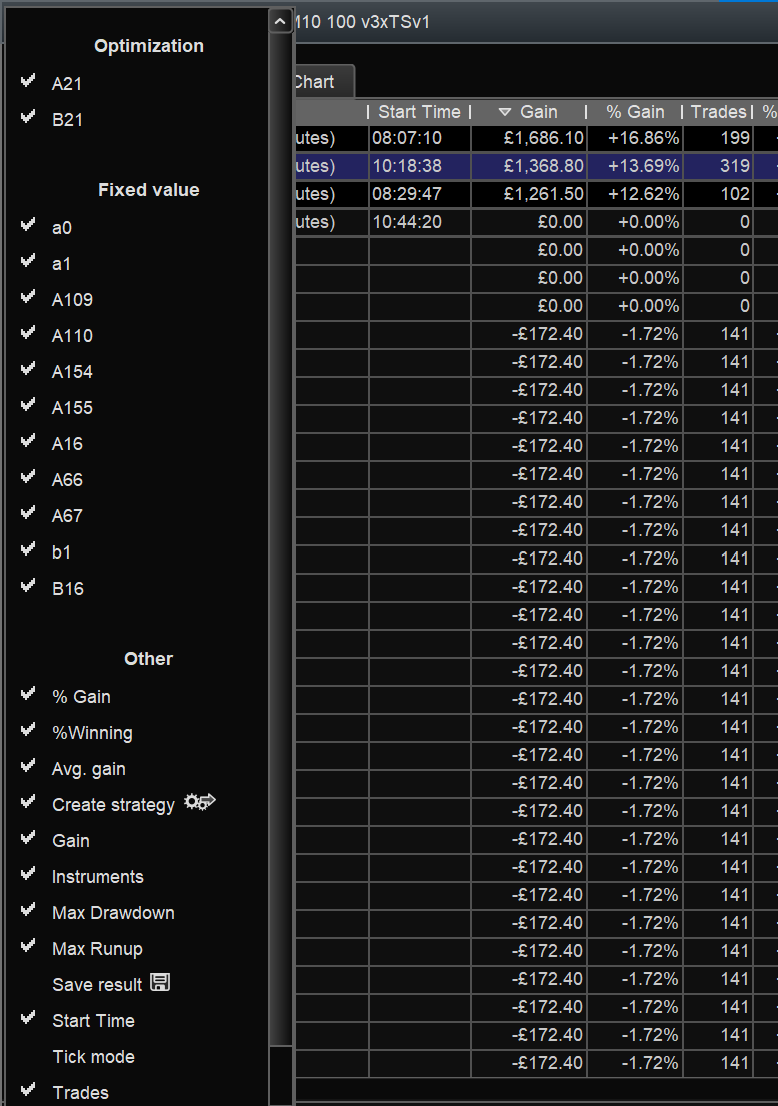Screen dimensions: 778x1106
Task: Sort by the % Gain column header
Action: 635,111
